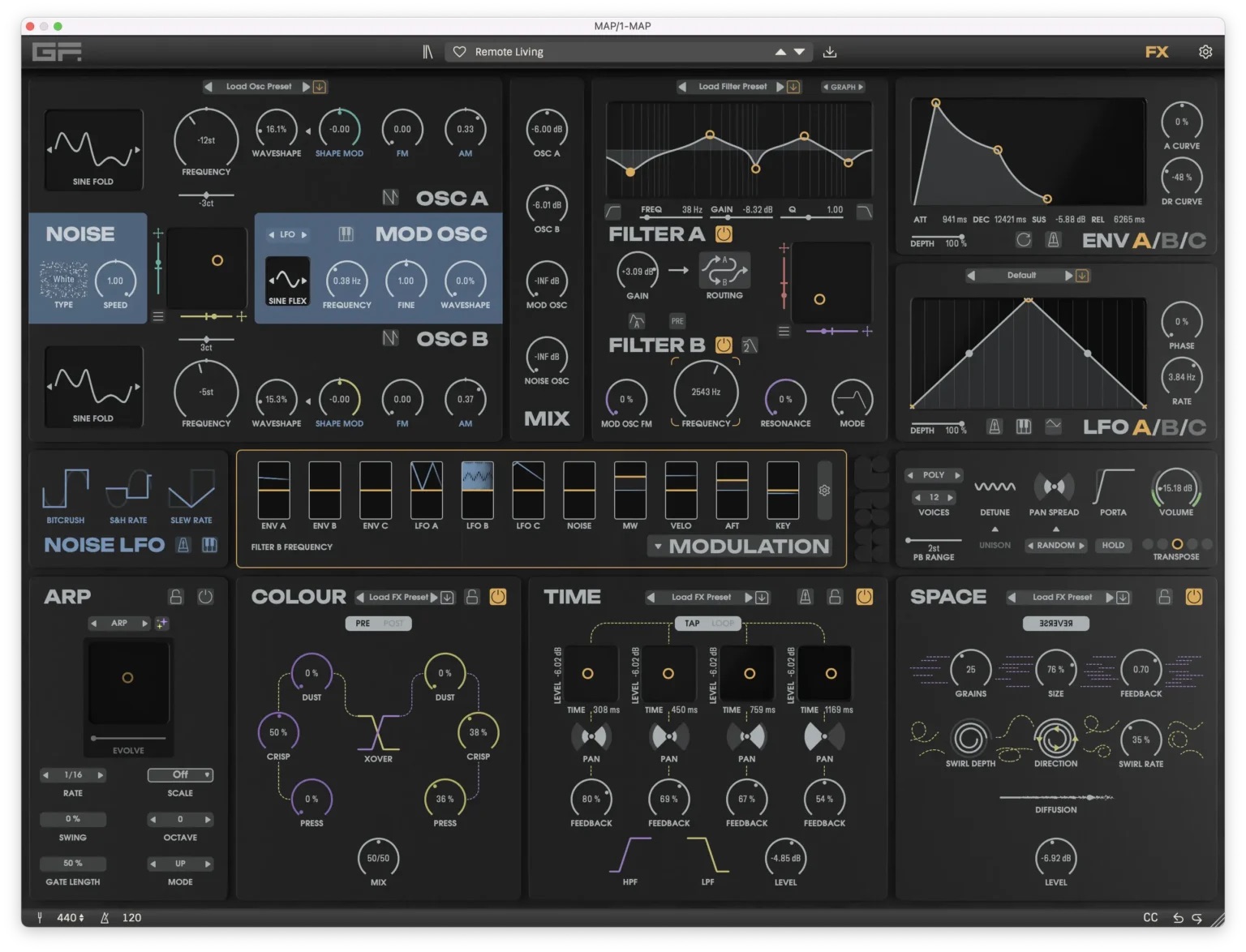Click the HPF filter icon in Time
Screen dimensions: 1246x952
coord(630,856)
